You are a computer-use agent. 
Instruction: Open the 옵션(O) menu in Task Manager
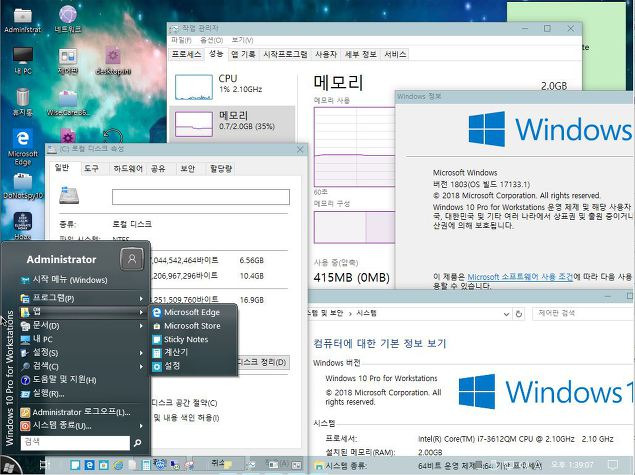[211, 40]
